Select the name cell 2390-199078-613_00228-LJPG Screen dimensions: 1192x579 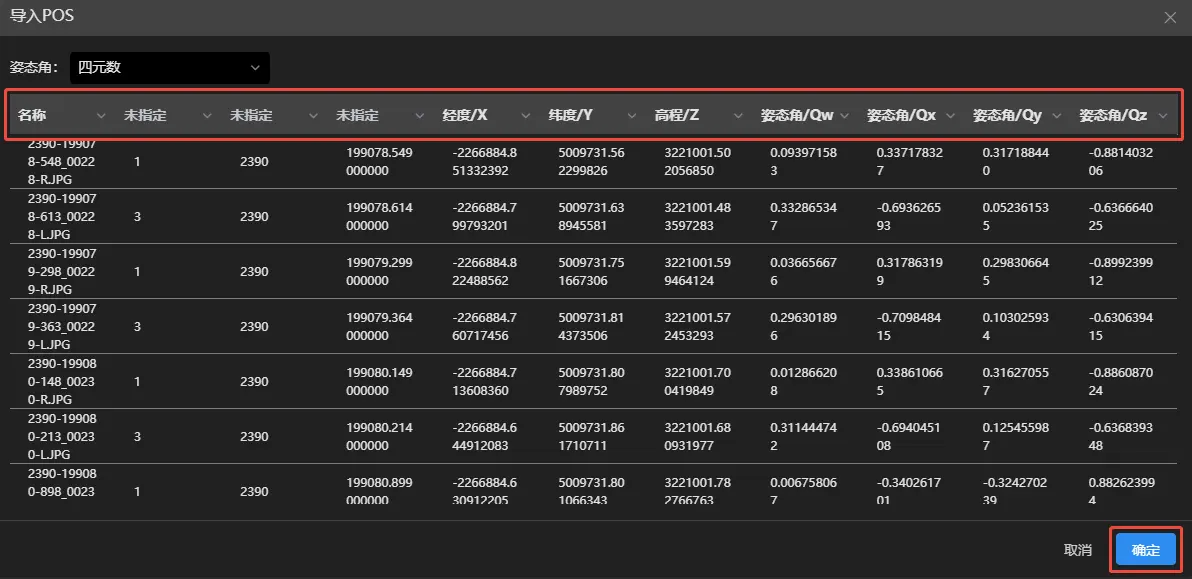click(62, 216)
